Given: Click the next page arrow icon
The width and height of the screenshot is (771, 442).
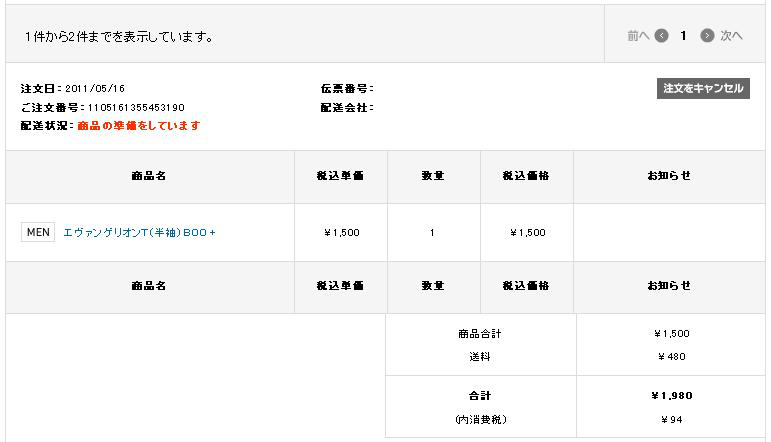Looking at the screenshot, I should (707, 36).
